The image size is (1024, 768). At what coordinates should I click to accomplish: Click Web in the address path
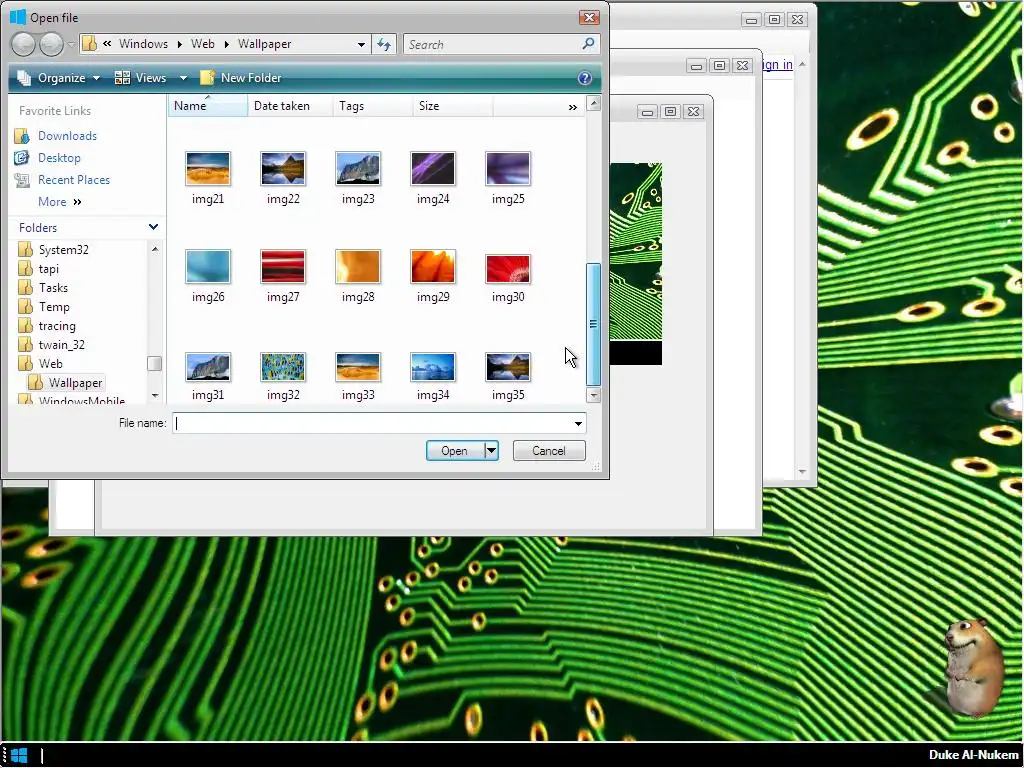202,44
